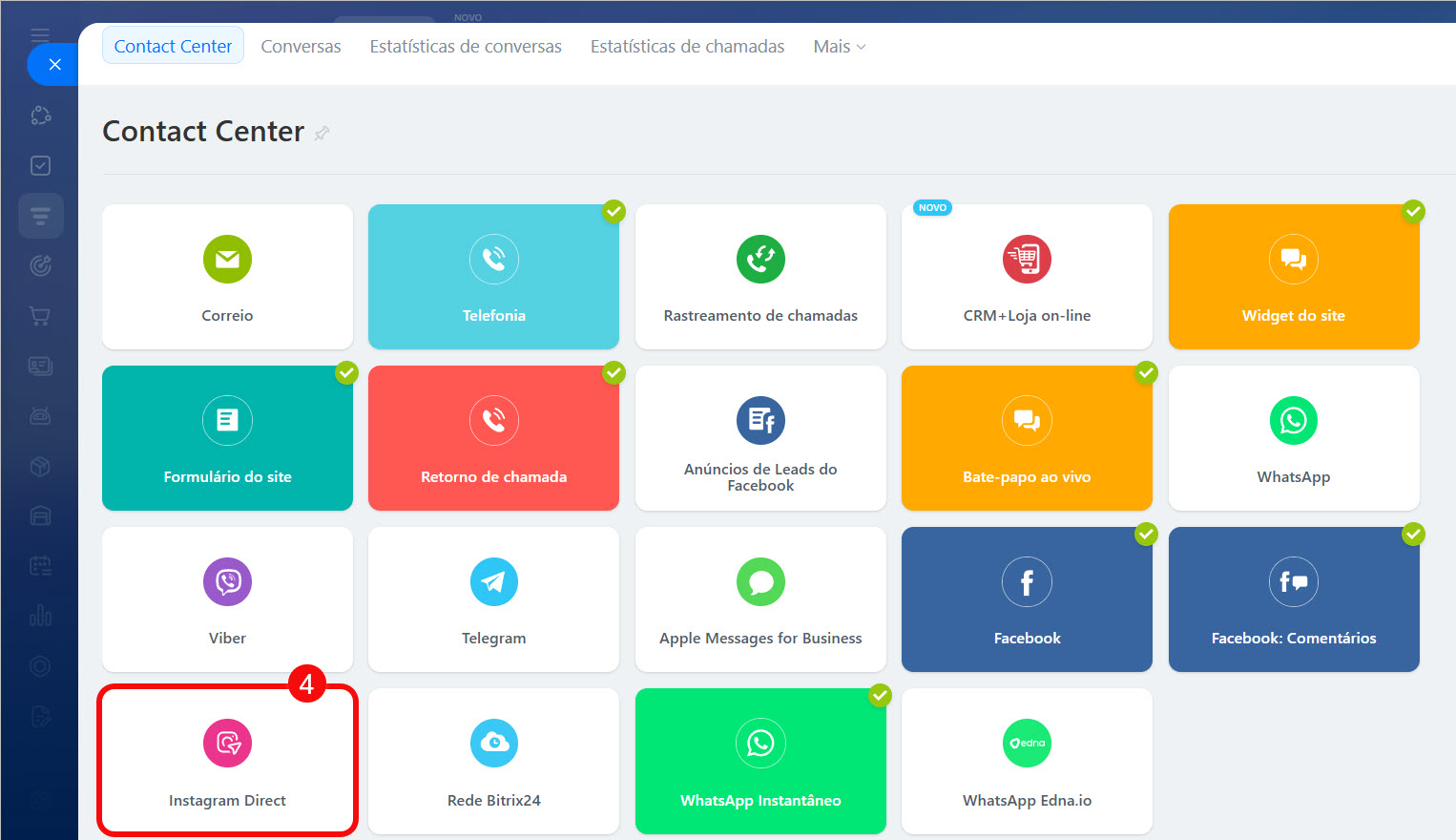Click the Rede Bitrix24 cloud icon
Screen dimensions: 1456x840
tap(493, 743)
